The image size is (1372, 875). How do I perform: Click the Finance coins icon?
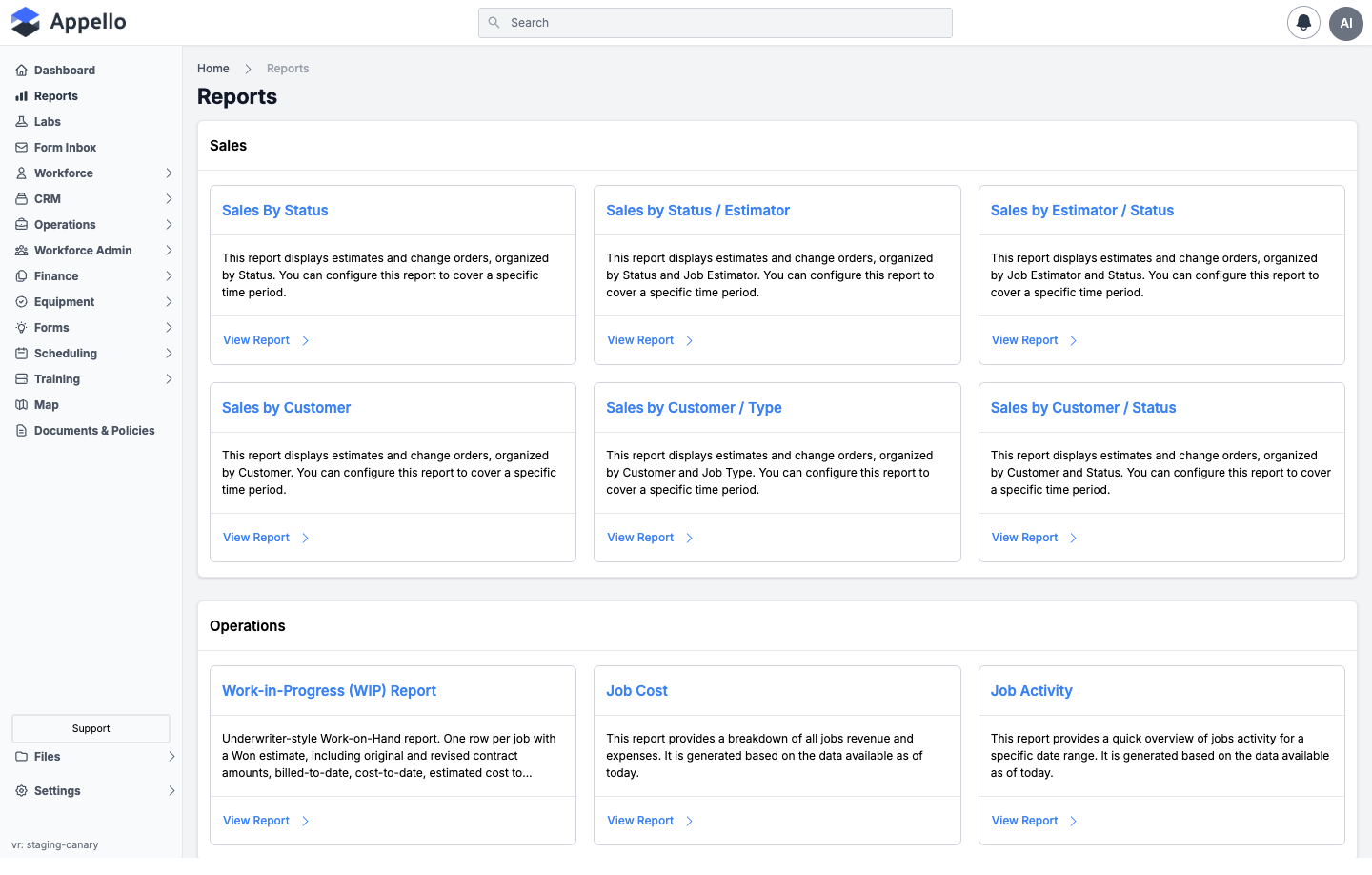click(x=21, y=276)
